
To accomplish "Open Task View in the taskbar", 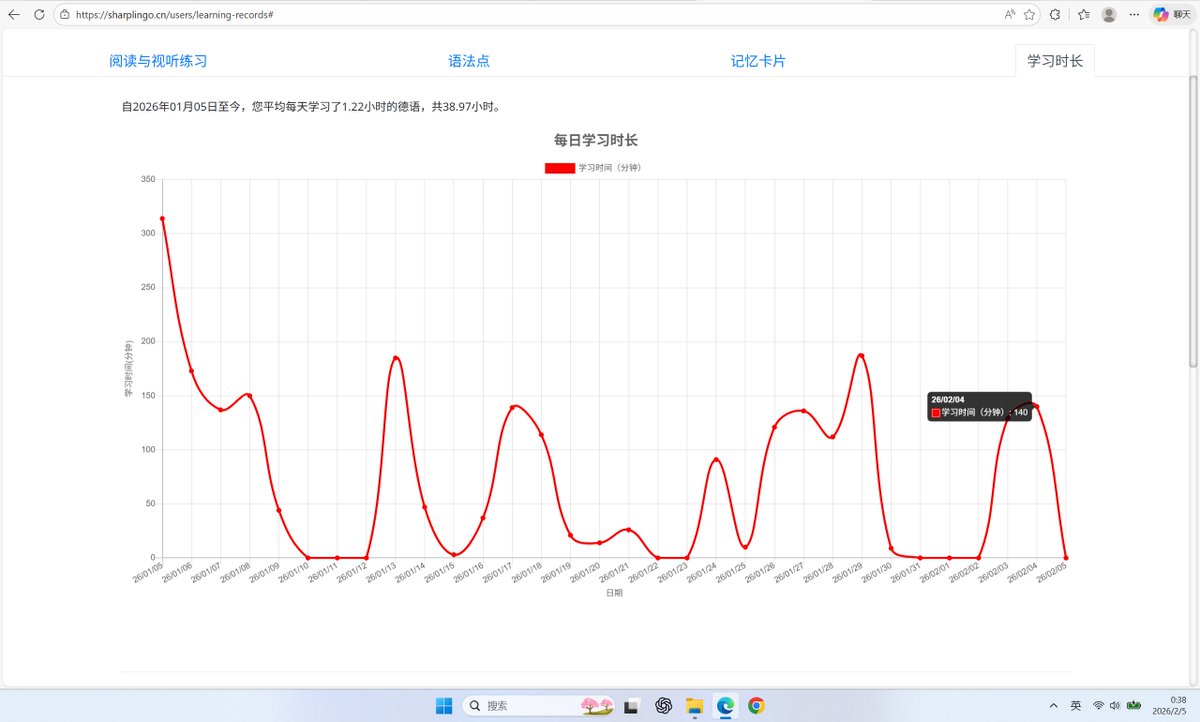I will tap(632, 706).
